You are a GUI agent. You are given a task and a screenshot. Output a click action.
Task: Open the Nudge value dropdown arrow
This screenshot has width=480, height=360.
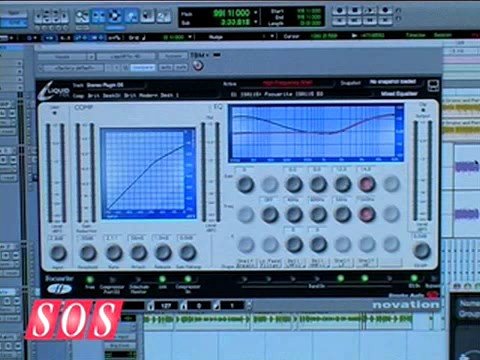coord(272,36)
